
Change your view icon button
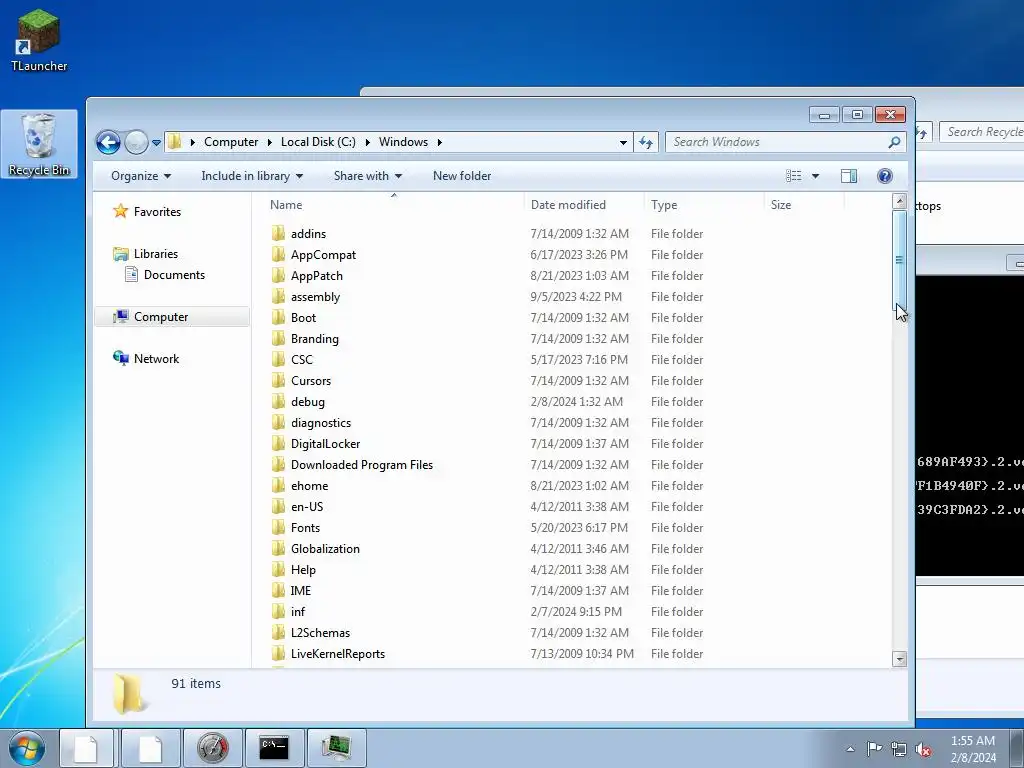point(793,176)
